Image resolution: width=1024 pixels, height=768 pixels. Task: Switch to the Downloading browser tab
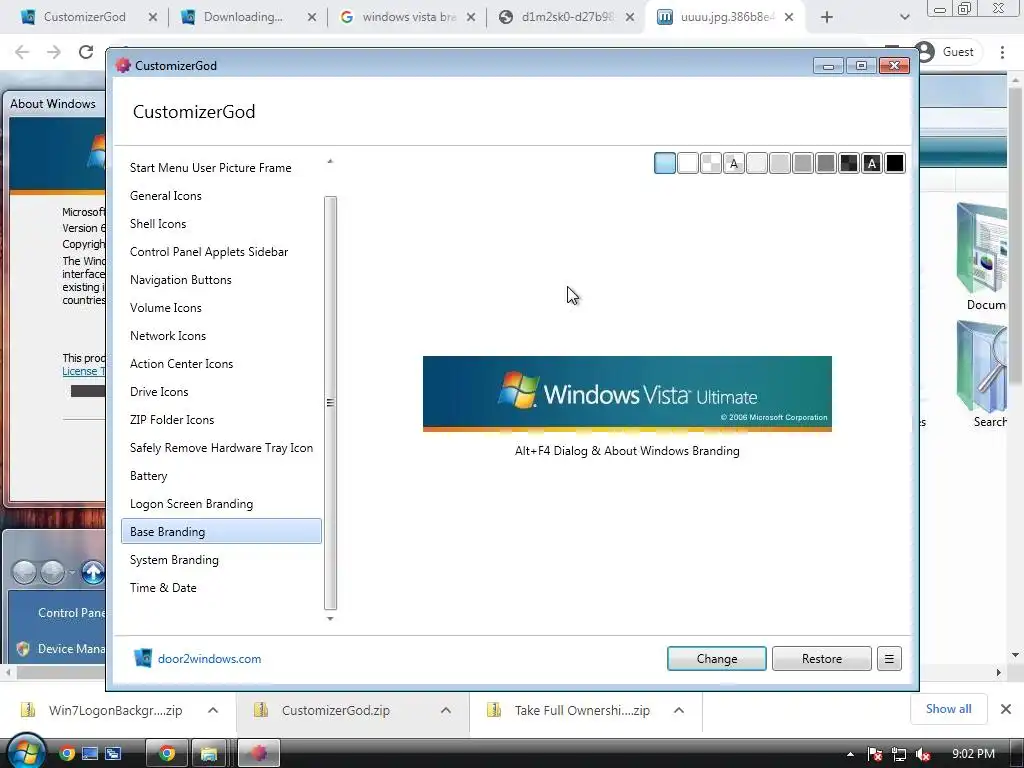click(x=243, y=17)
